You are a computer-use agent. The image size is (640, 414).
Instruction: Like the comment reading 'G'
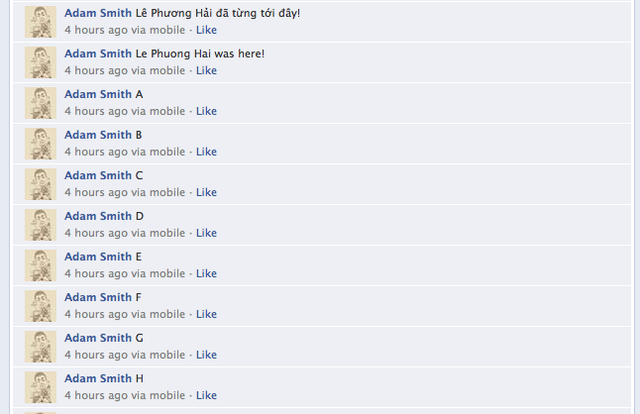[x=206, y=355]
